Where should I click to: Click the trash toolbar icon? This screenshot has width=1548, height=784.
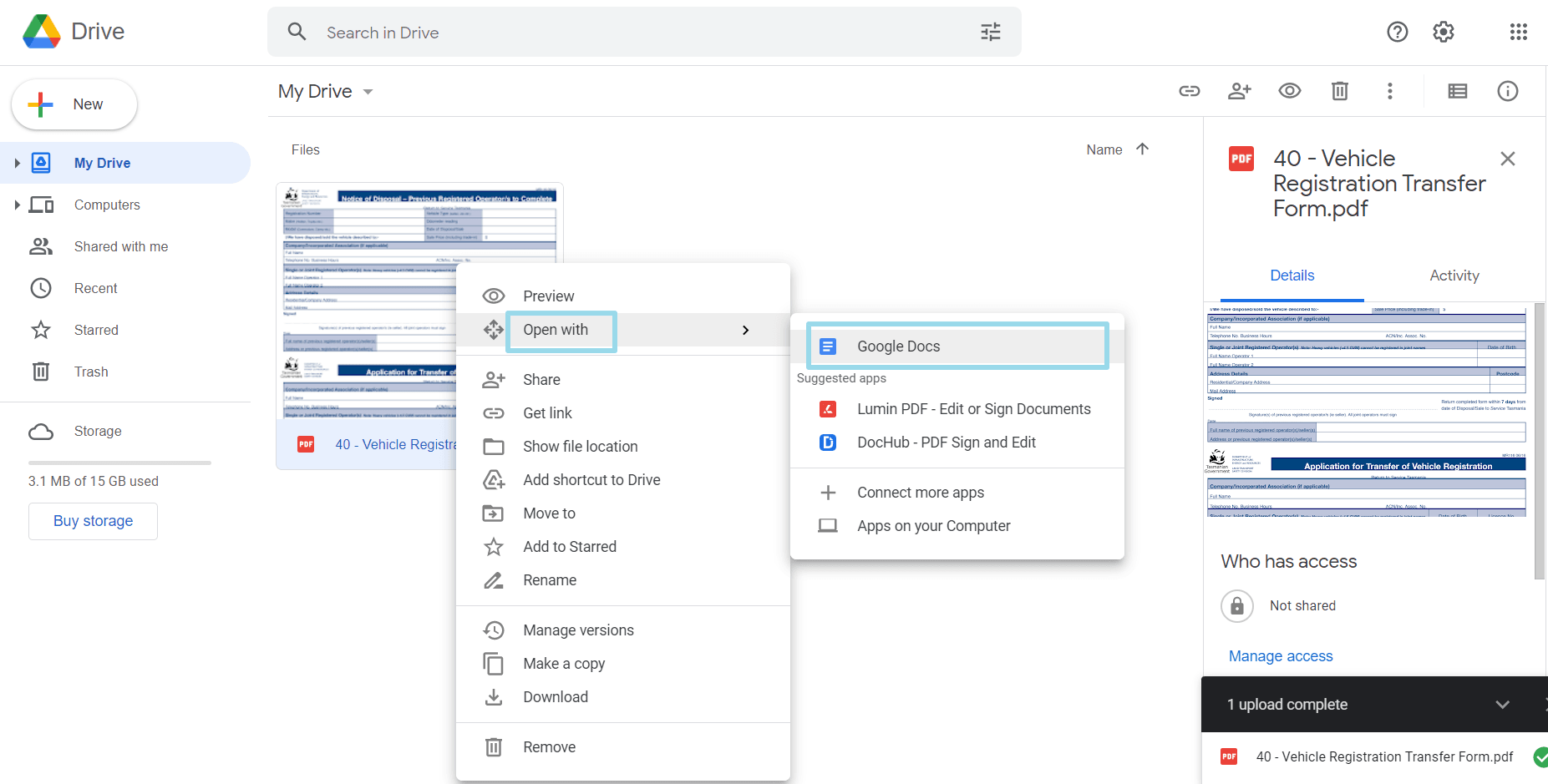(x=1340, y=91)
